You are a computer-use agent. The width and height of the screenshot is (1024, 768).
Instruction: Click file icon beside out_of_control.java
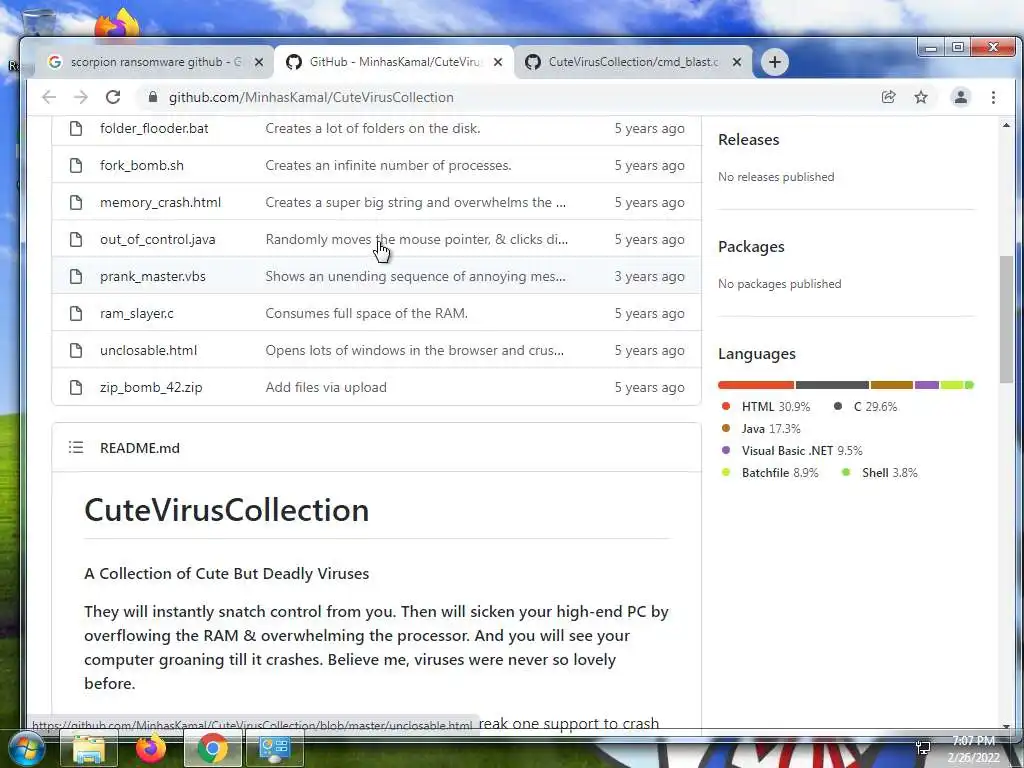coord(76,240)
